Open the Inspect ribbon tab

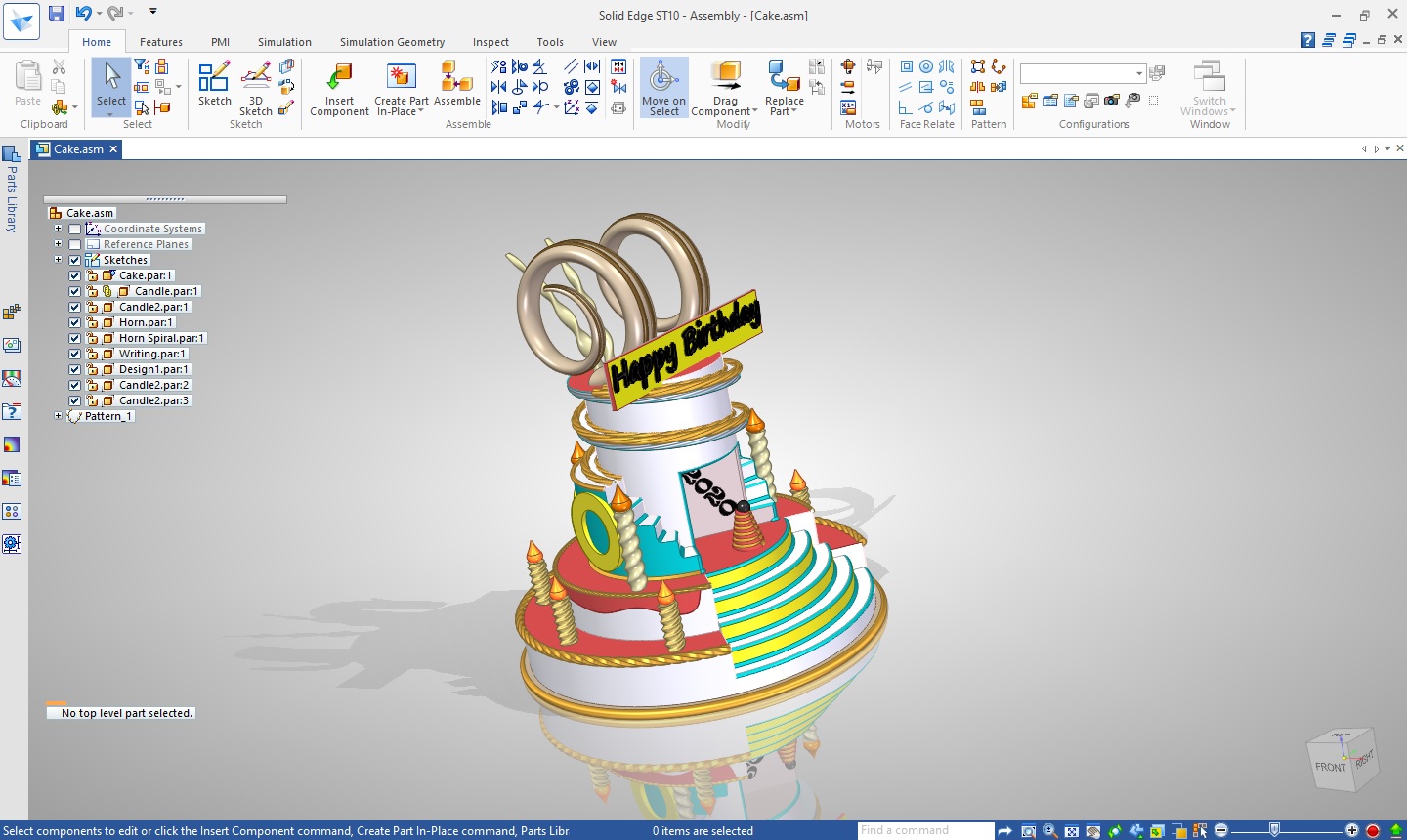click(x=490, y=42)
